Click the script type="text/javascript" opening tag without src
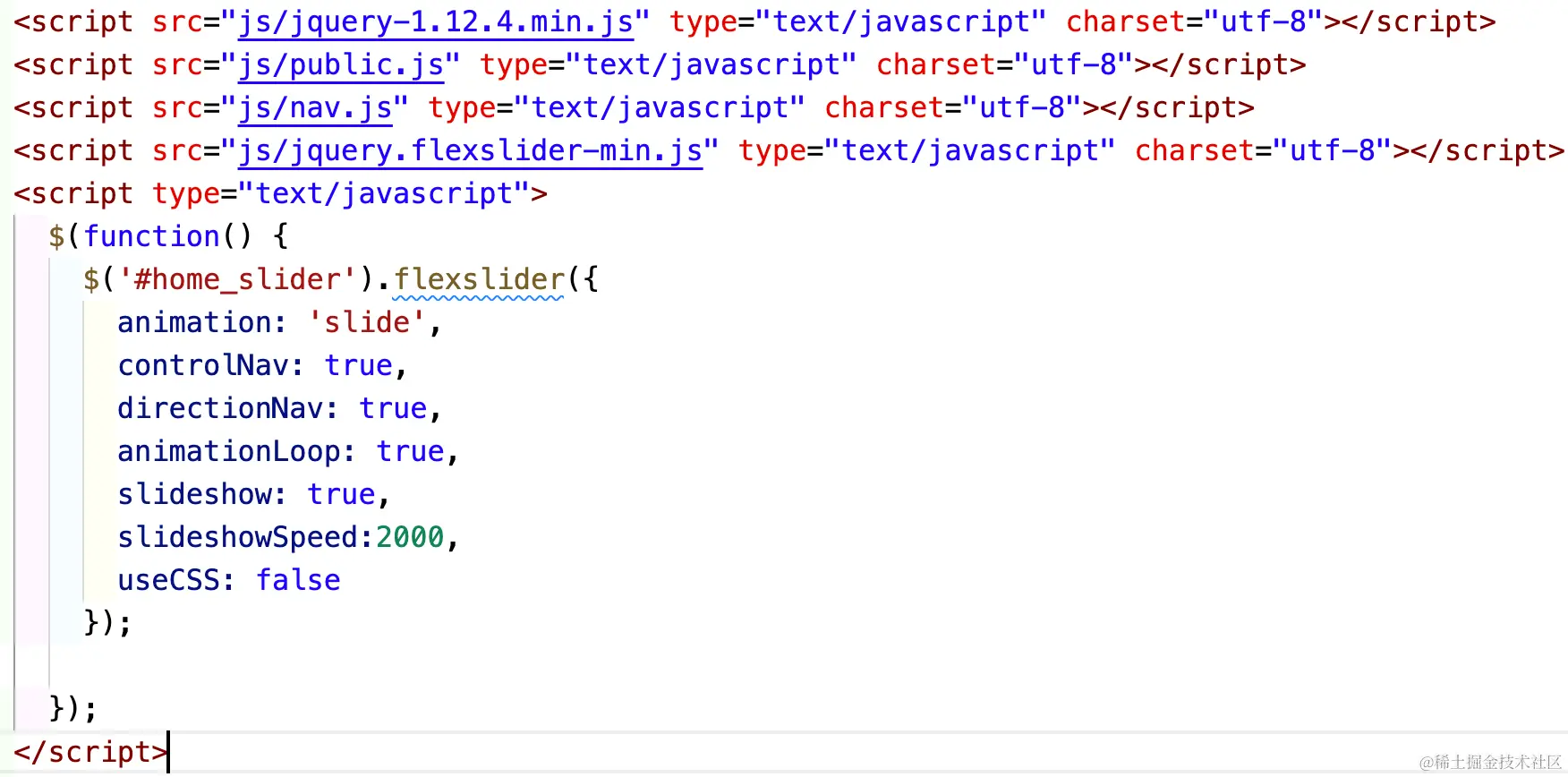The image size is (1568, 777). click(x=280, y=193)
